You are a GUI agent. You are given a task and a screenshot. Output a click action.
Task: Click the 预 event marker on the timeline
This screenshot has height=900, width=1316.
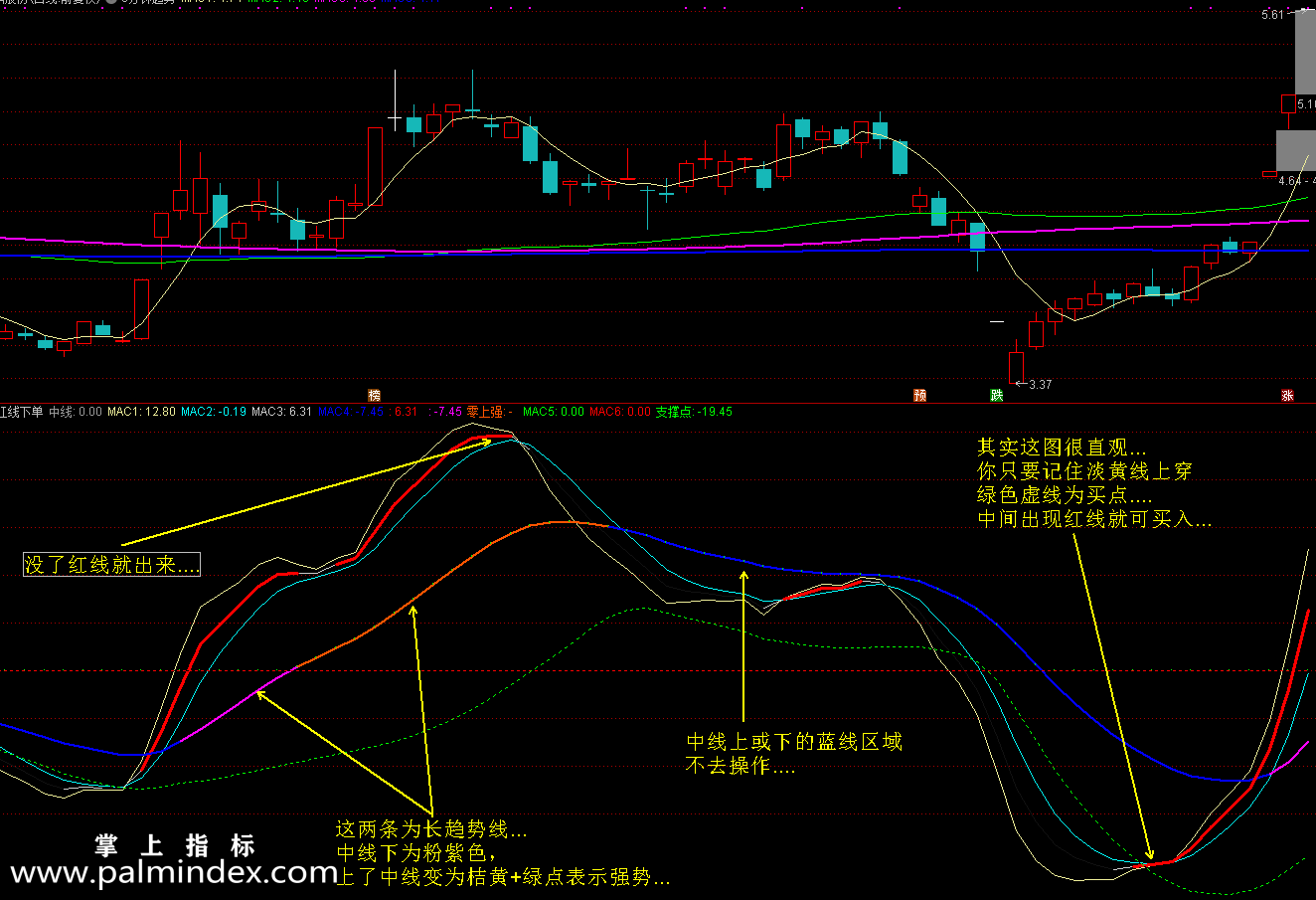tap(920, 395)
